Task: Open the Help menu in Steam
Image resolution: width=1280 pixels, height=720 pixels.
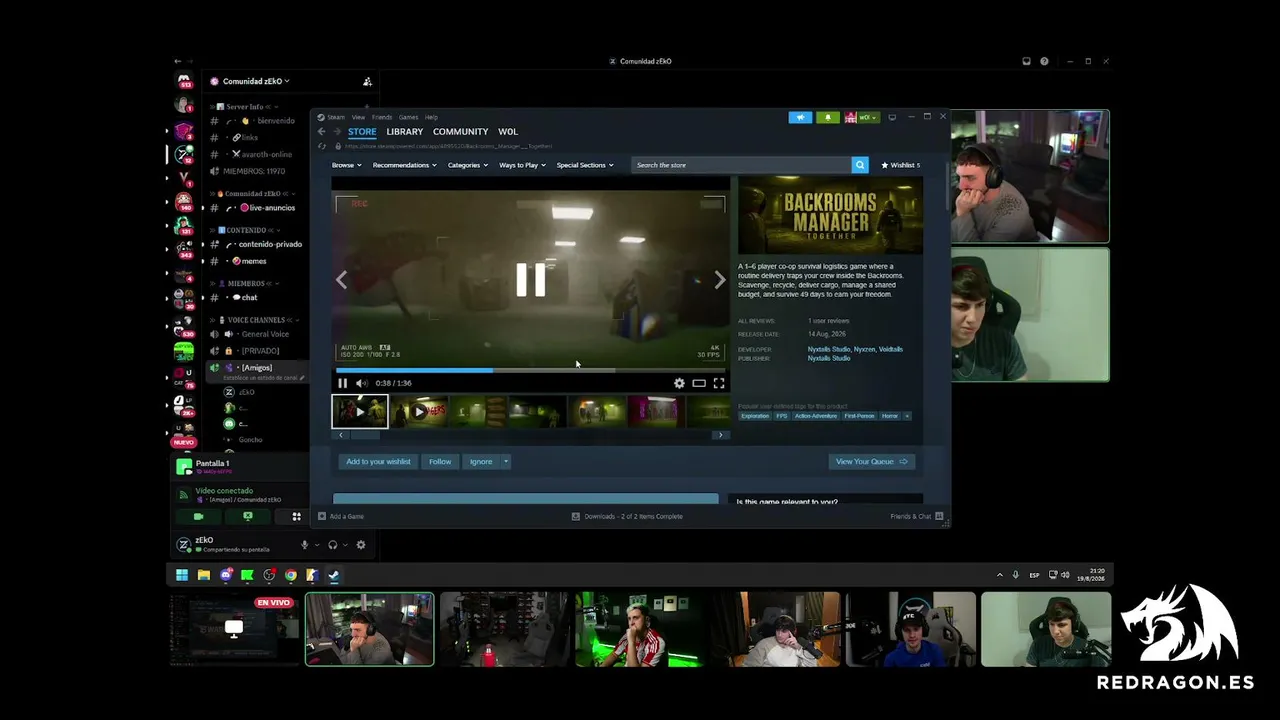Action: tap(431, 117)
